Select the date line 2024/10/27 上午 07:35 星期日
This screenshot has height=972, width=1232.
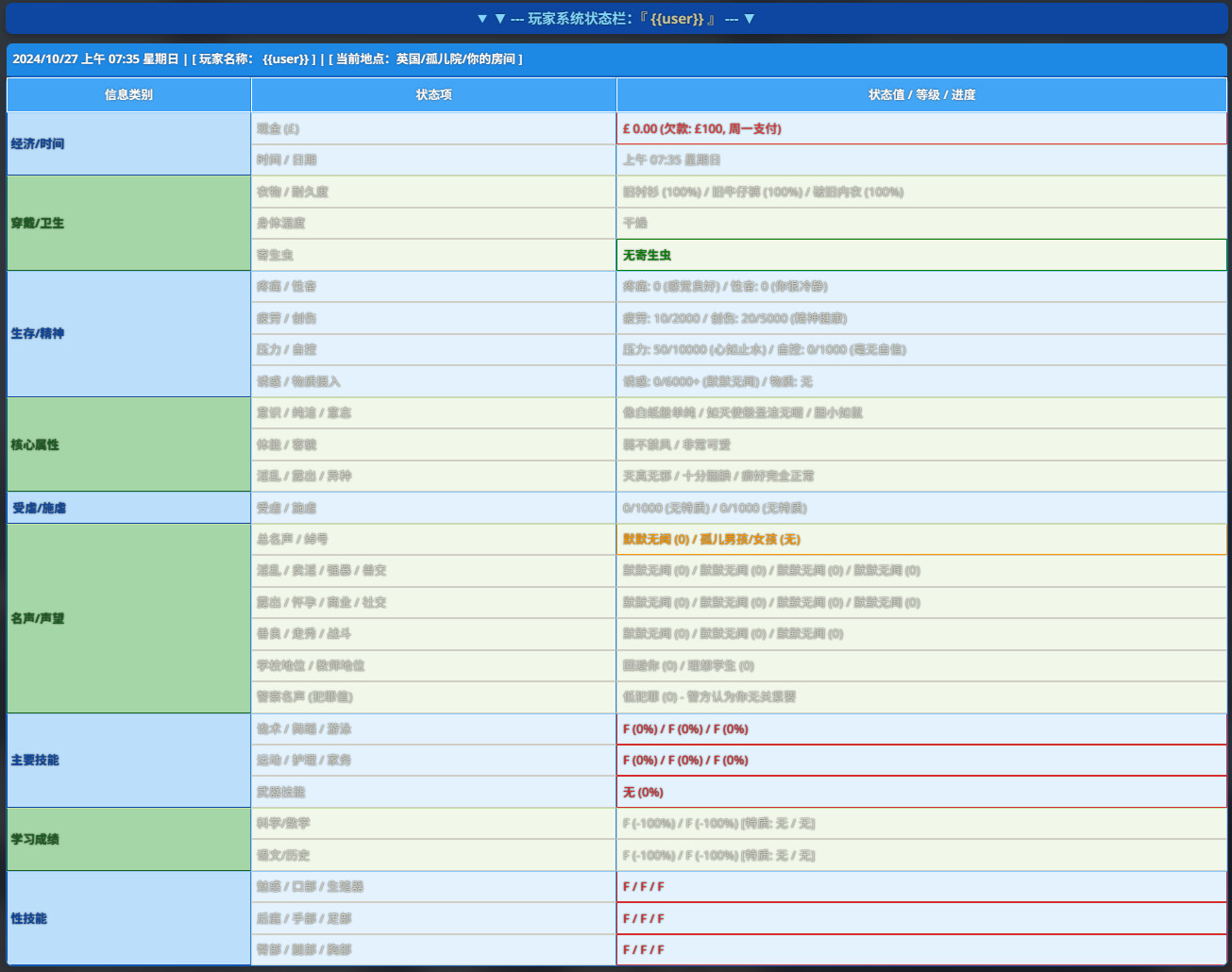click(x=95, y=59)
